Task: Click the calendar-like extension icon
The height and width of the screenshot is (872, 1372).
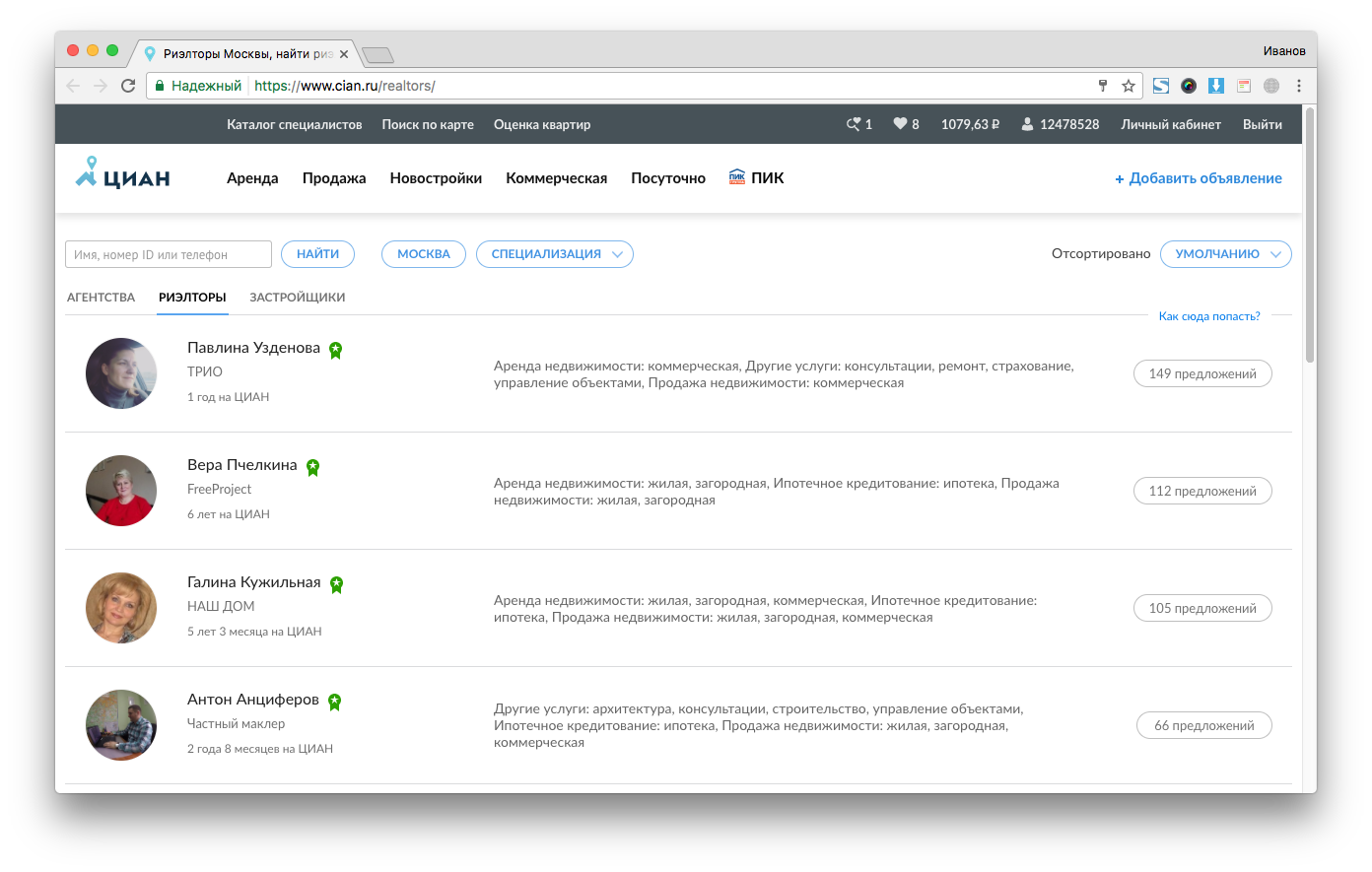Action: (x=1244, y=86)
